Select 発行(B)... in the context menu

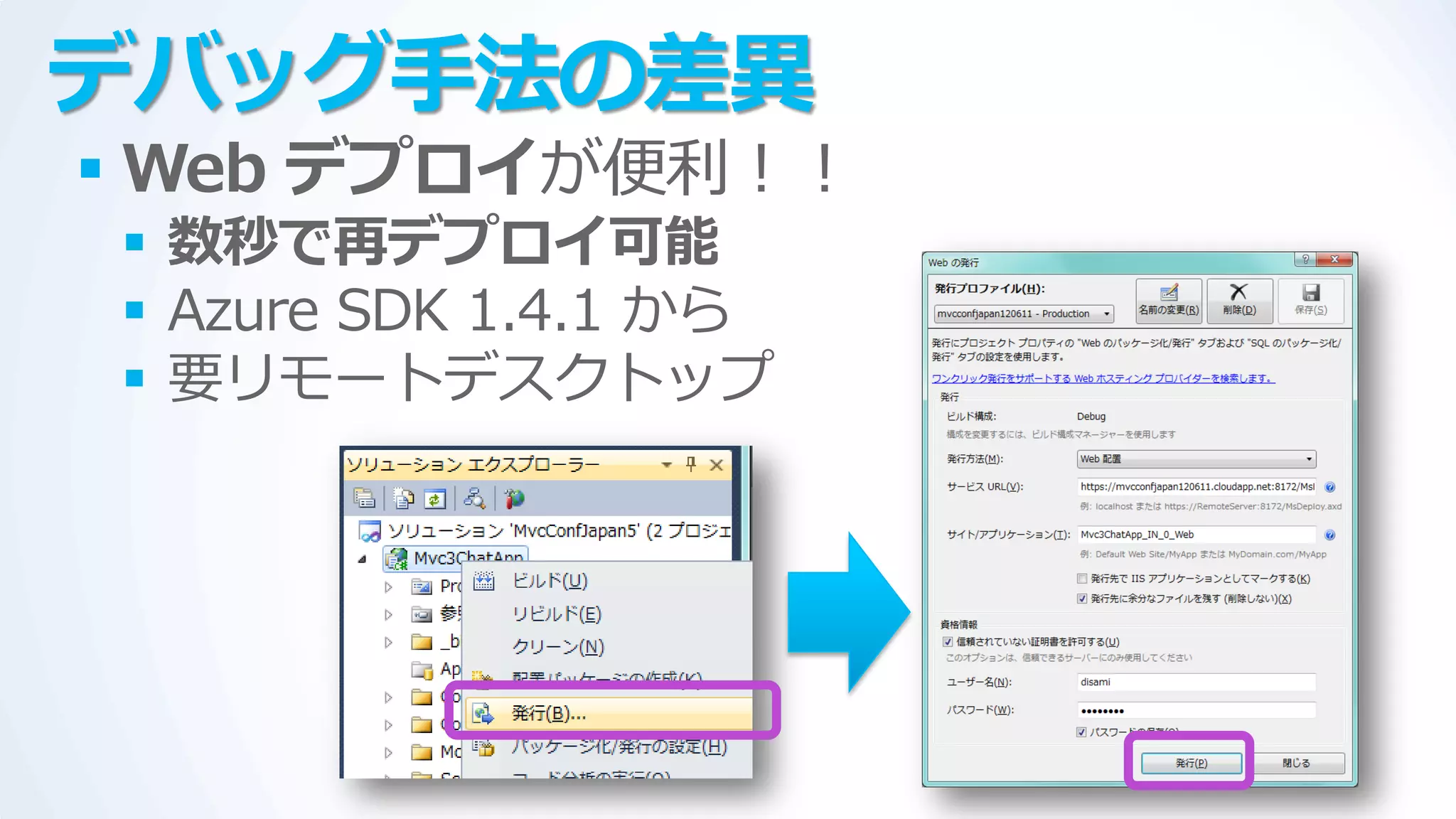tap(609, 713)
